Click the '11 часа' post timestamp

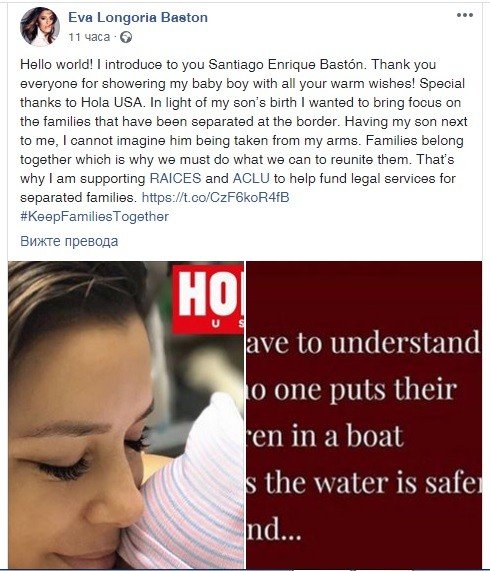[89, 37]
